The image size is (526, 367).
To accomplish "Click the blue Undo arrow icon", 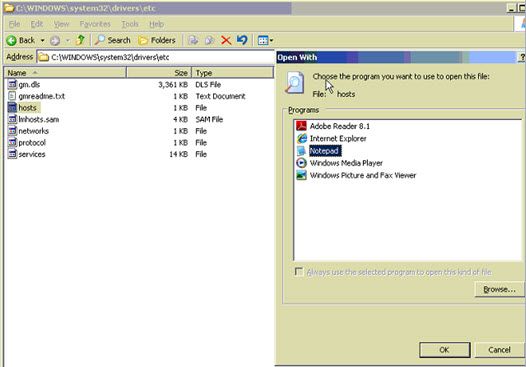I will click(x=242, y=40).
